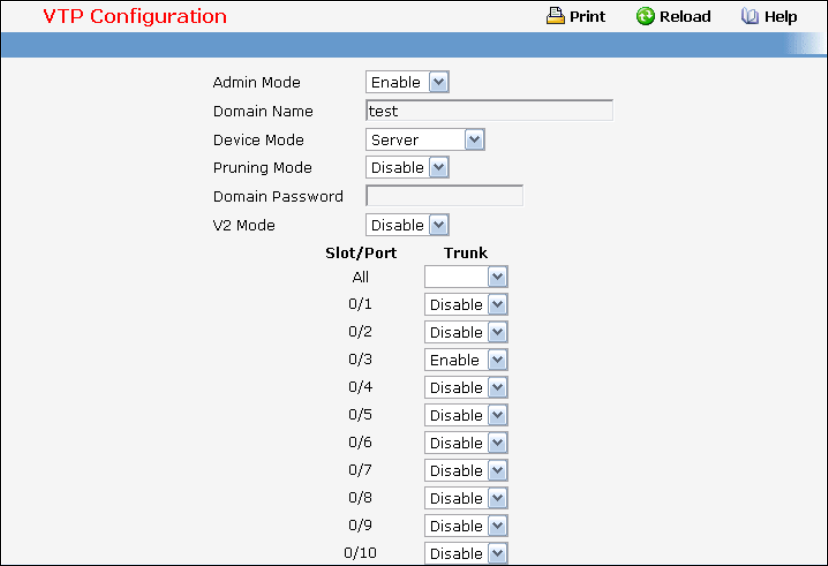
Task: Click the Domain Name label
Action: click(x=263, y=111)
